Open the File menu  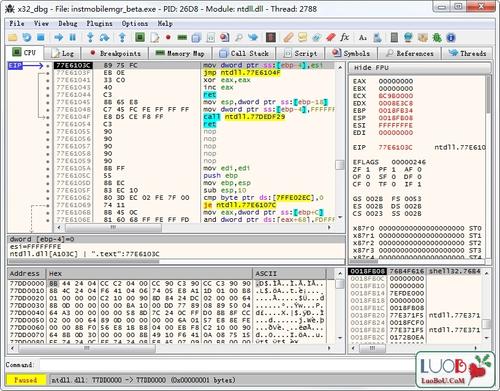pyautogui.click(x=17, y=23)
